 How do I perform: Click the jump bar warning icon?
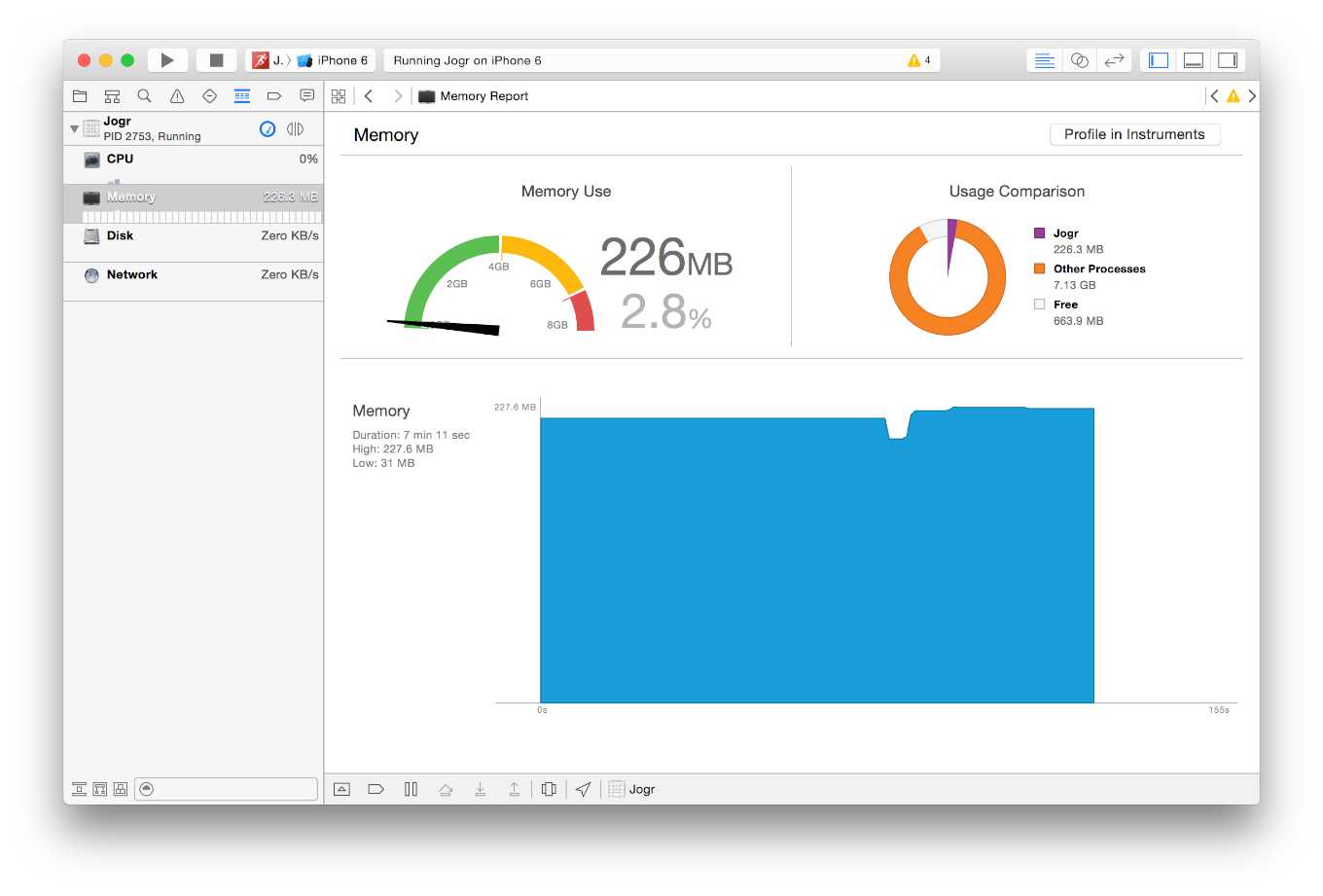pyautogui.click(x=1234, y=96)
